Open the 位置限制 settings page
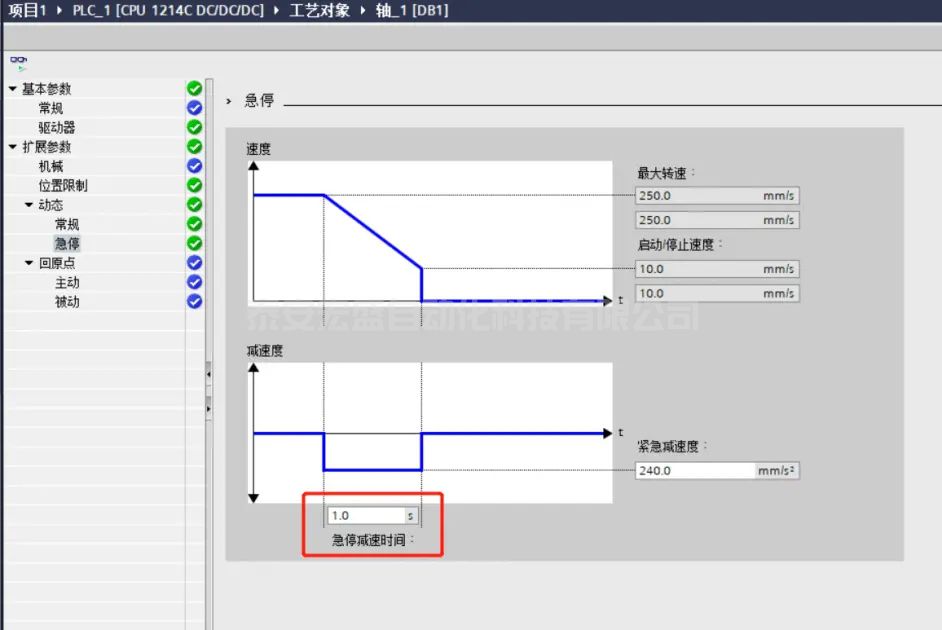The width and height of the screenshot is (942, 630). [63, 186]
